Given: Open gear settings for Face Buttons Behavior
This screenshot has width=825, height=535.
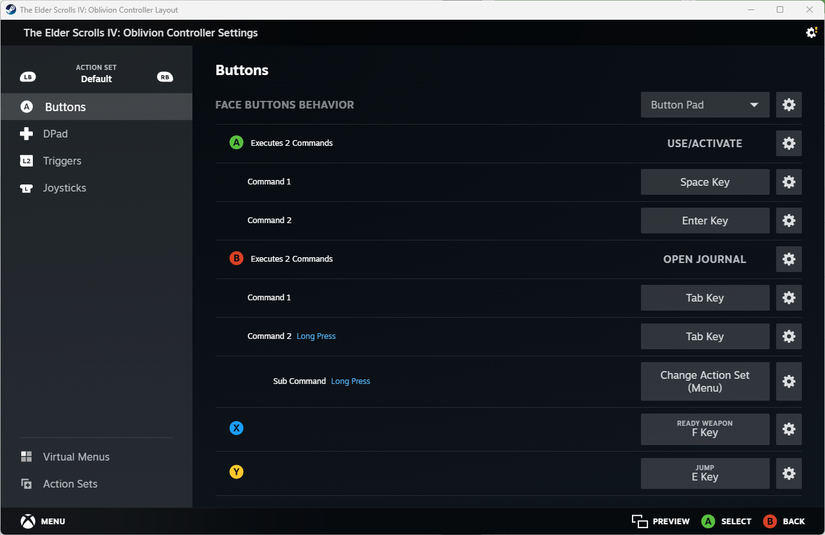Looking at the screenshot, I should click(788, 105).
